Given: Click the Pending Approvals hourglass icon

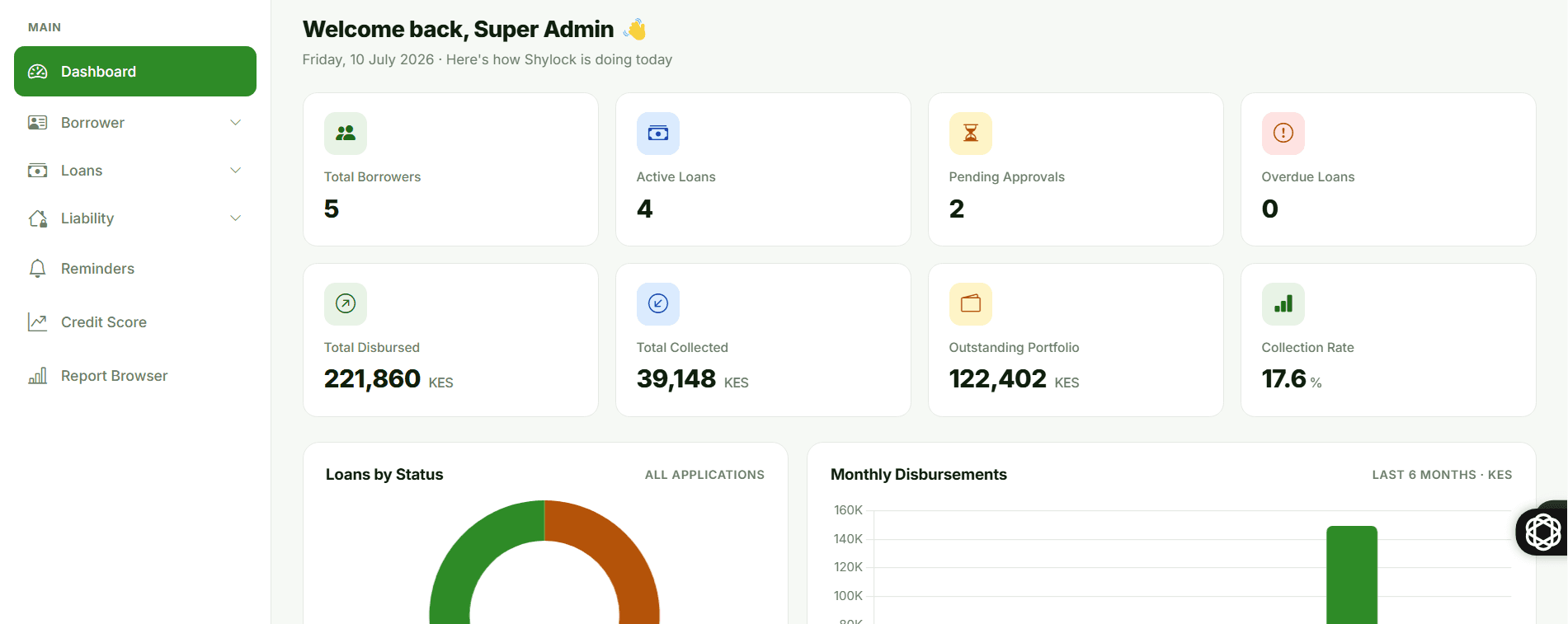Looking at the screenshot, I should (x=971, y=134).
